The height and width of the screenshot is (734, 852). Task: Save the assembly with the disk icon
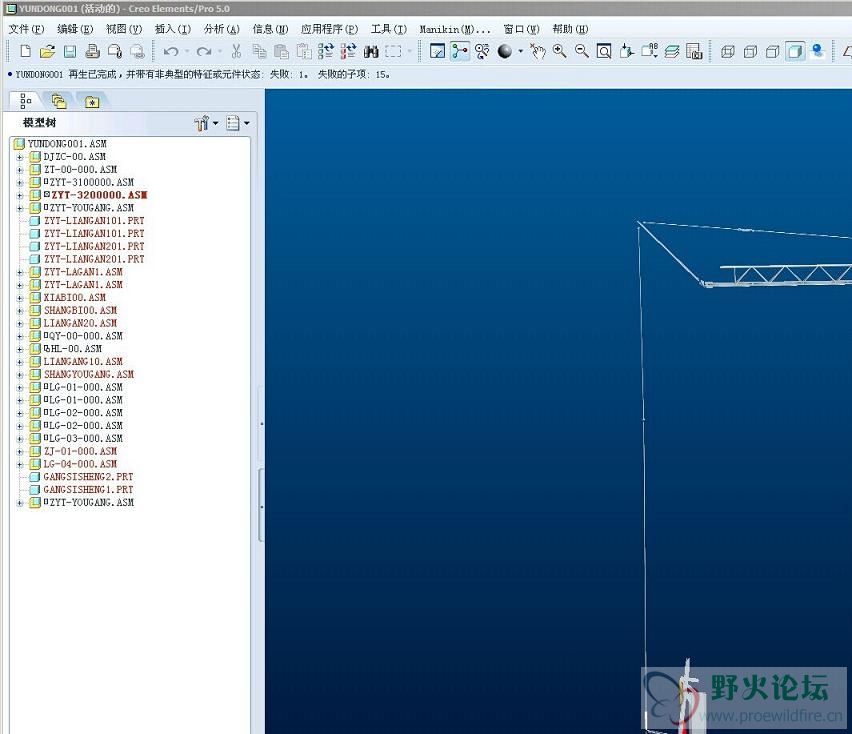click(70, 51)
